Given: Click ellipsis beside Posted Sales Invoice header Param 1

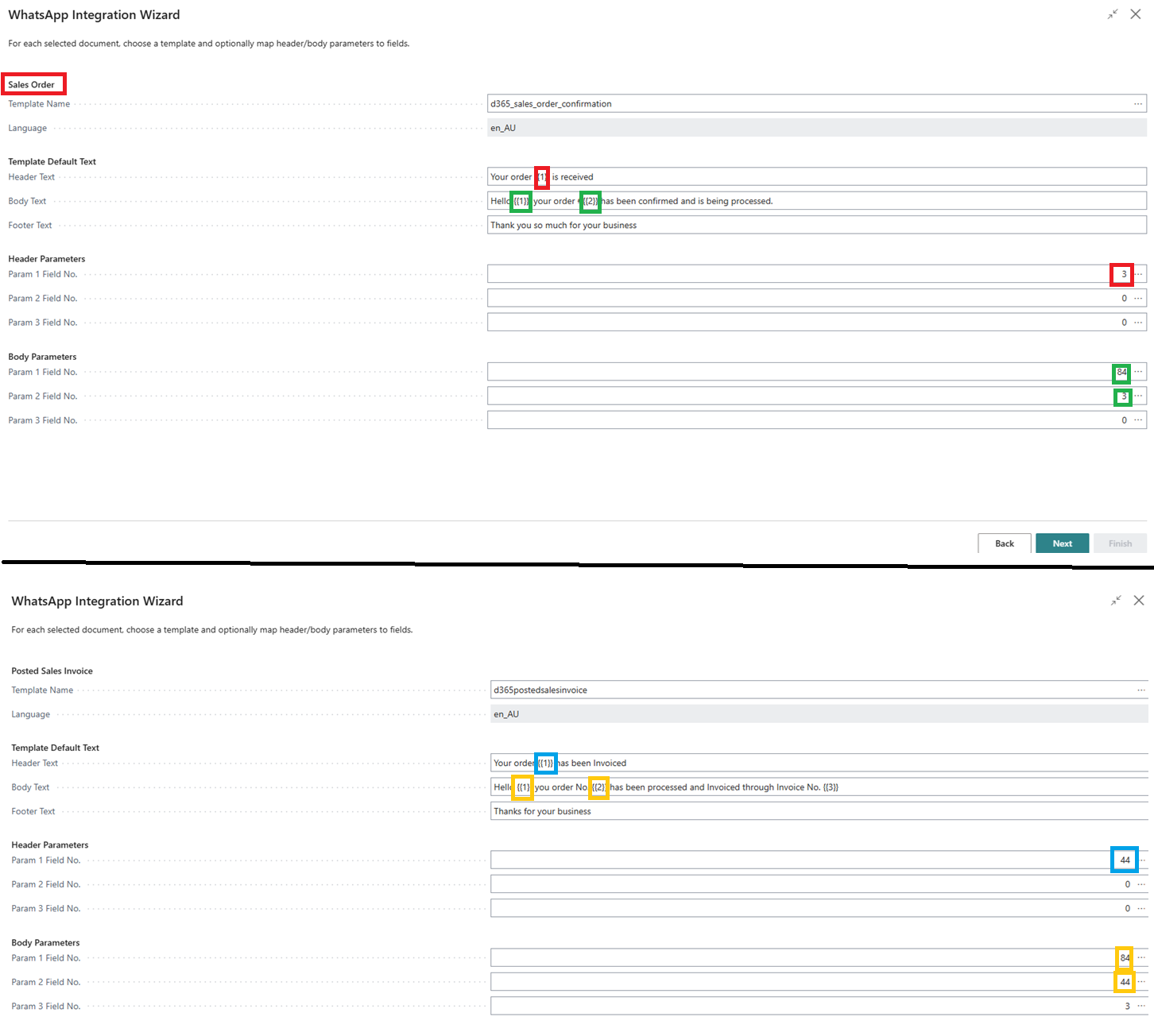Looking at the screenshot, I should [1143, 860].
